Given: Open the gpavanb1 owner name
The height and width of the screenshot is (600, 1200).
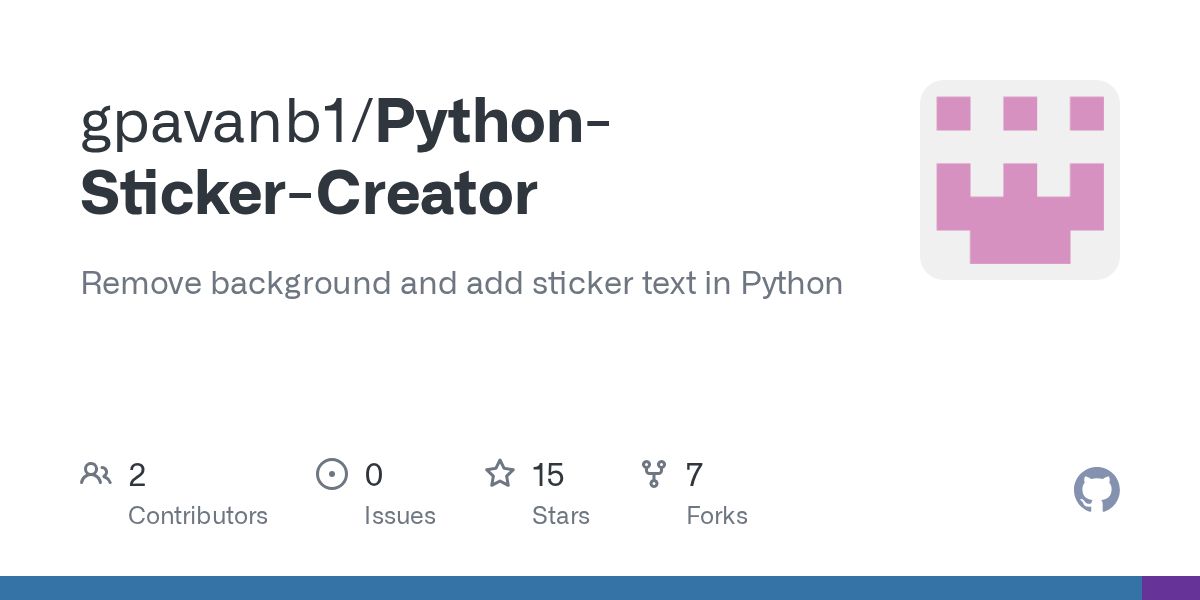Looking at the screenshot, I should click(x=223, y=125).
